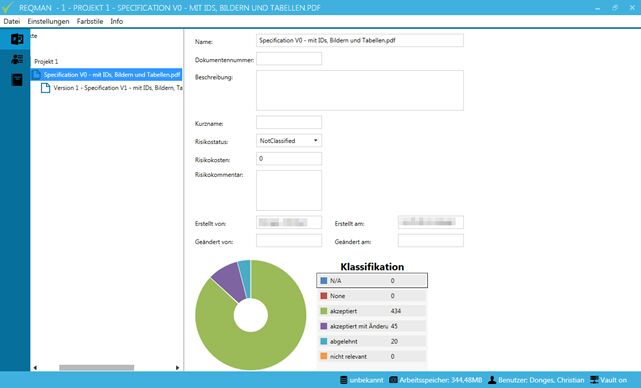Click the file icon of Specification V0 row
Screen dimensions: 641x388
(x=37, y=74)
